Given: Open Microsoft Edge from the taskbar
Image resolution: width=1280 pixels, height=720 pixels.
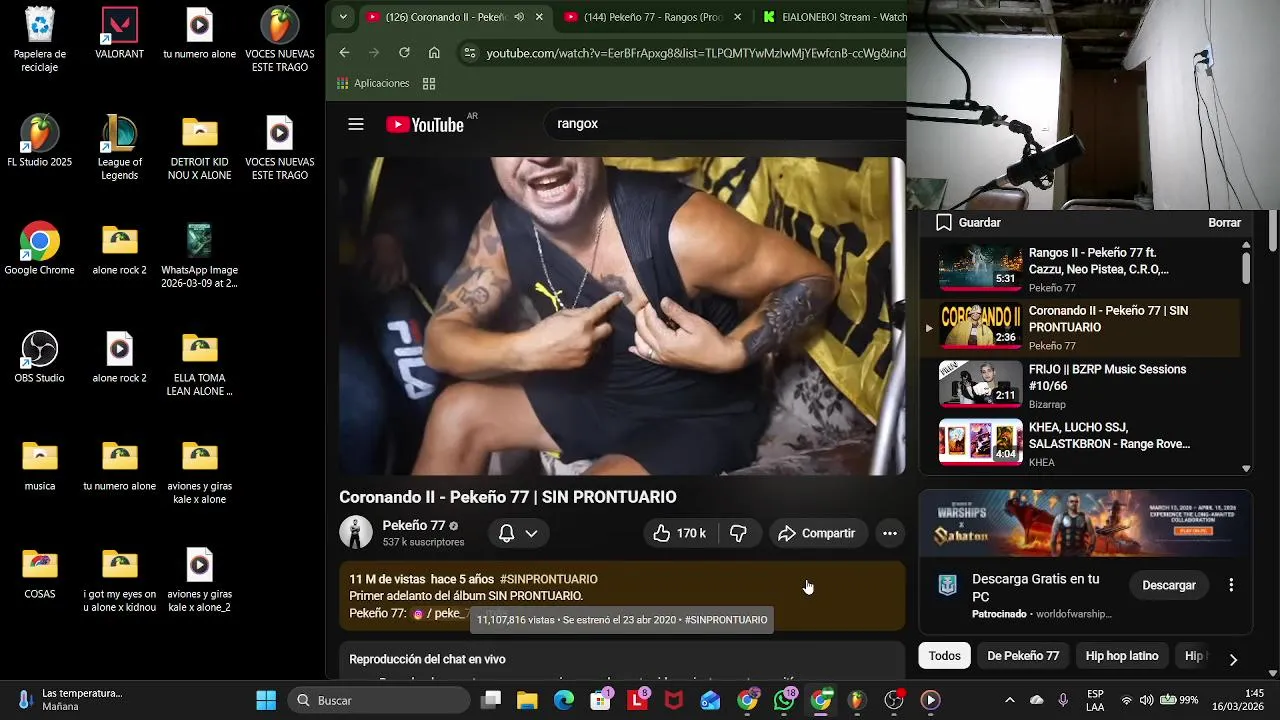Looking at the screenshot, I should click(x=564, y=700).
